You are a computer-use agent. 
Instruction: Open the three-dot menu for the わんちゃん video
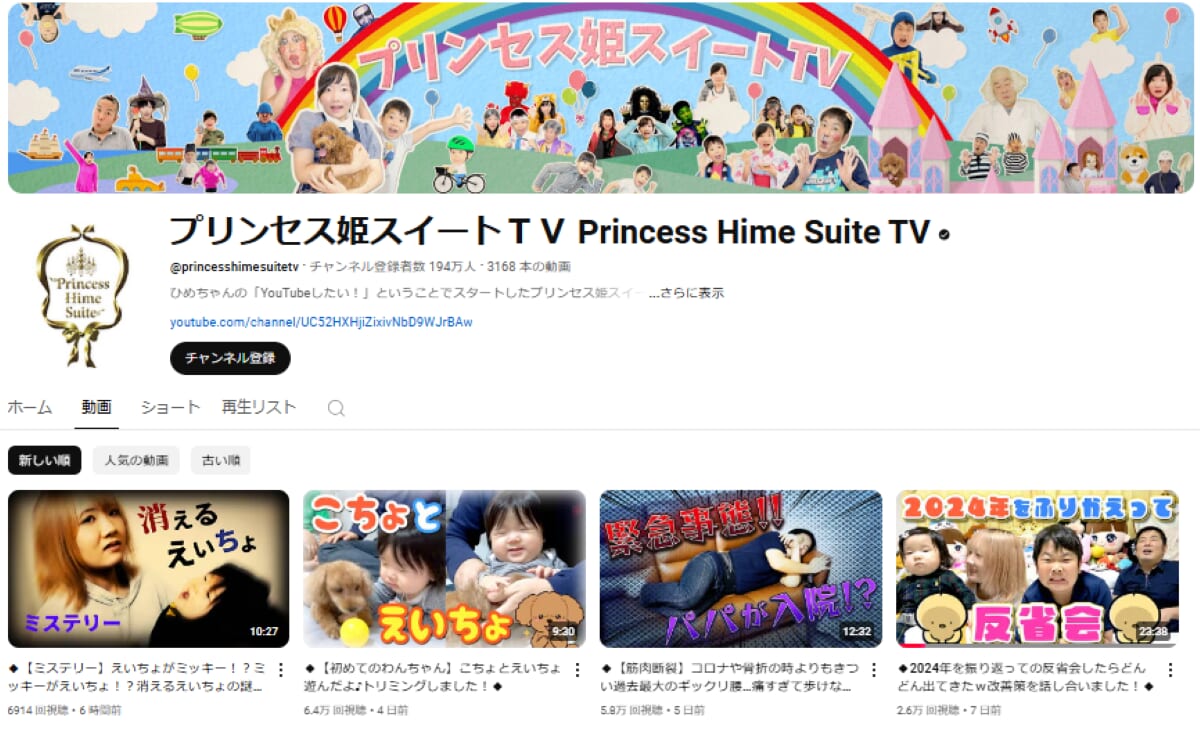pyautogui.click(x=577, y=669)
